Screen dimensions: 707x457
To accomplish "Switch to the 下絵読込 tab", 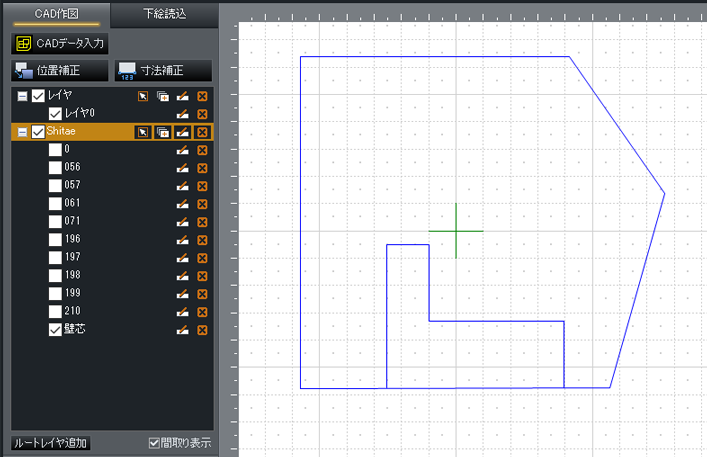I will pyautogui.click(x=162, y=14).
